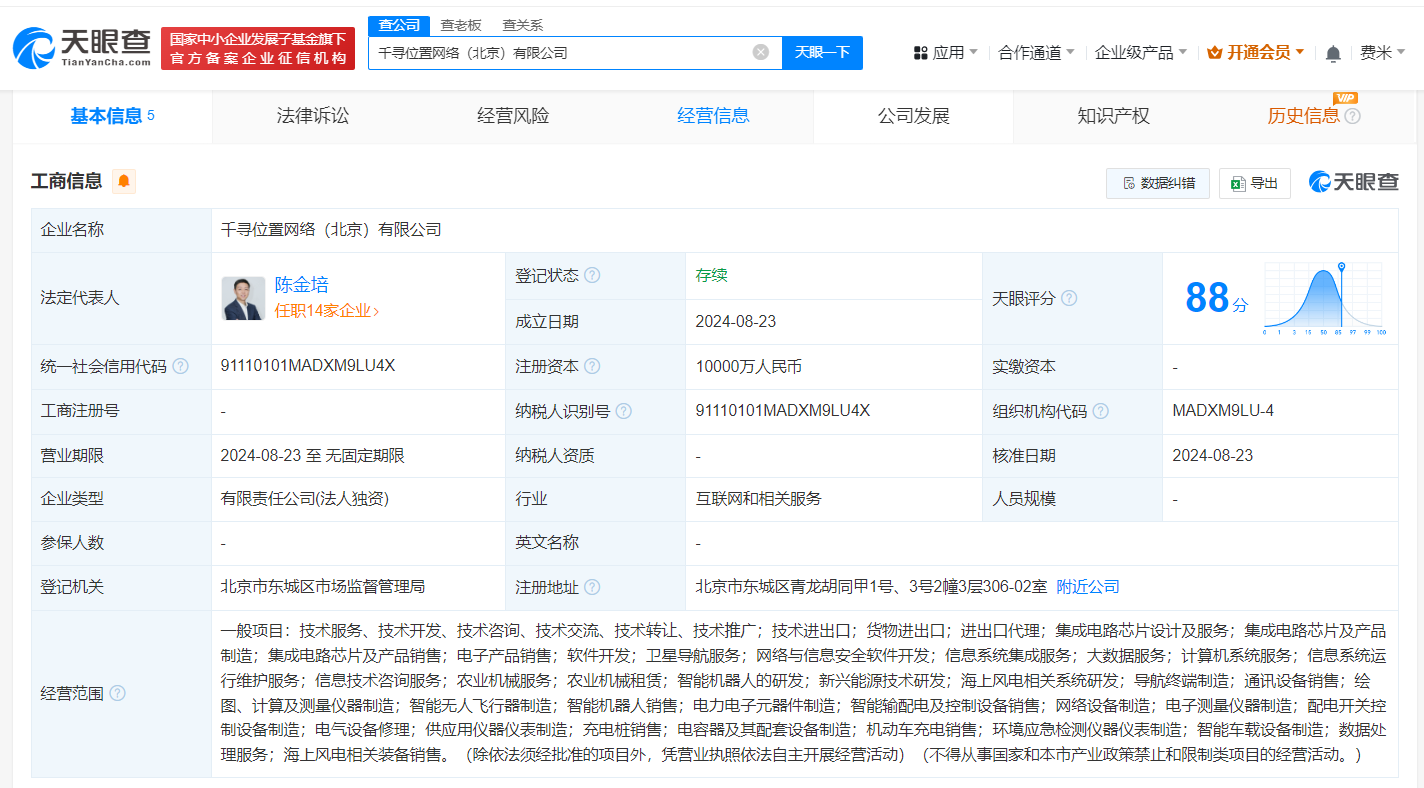Click help icon next to 注册地址
Image resolution: width=1424 pixels, height=788 pixels.
pos(592,588)
